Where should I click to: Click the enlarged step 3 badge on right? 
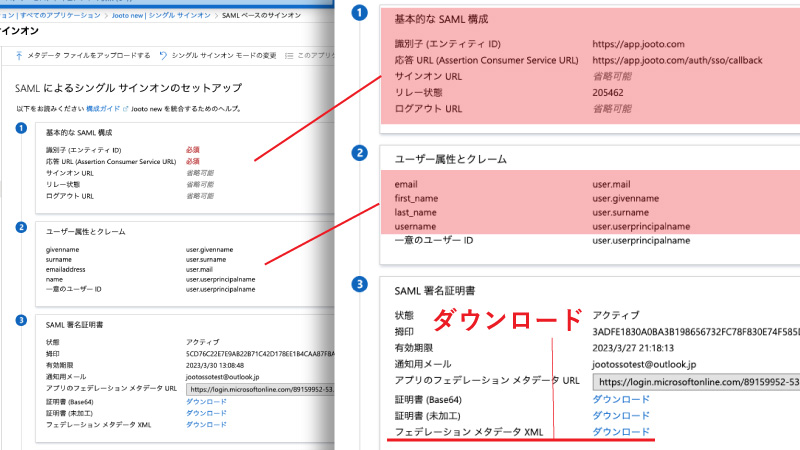coord(359,285)
